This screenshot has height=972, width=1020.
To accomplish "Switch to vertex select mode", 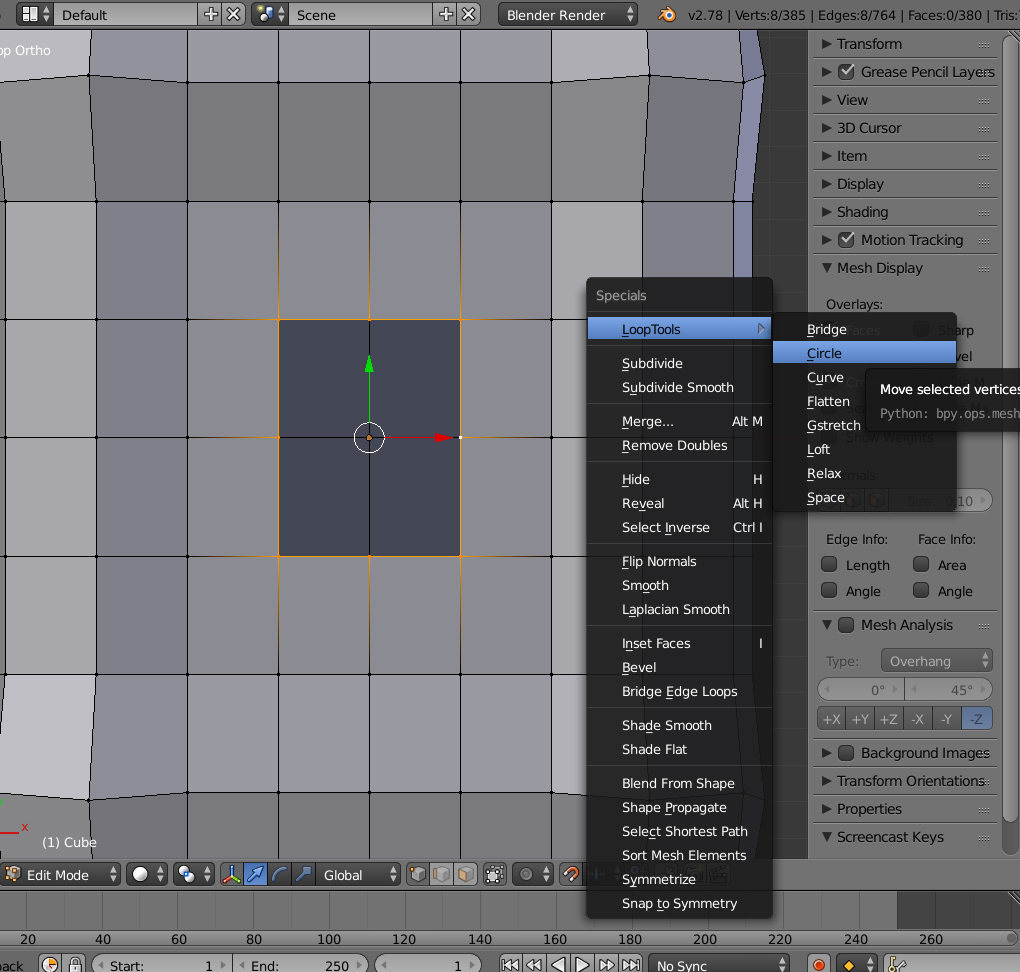I will [418, 875].
